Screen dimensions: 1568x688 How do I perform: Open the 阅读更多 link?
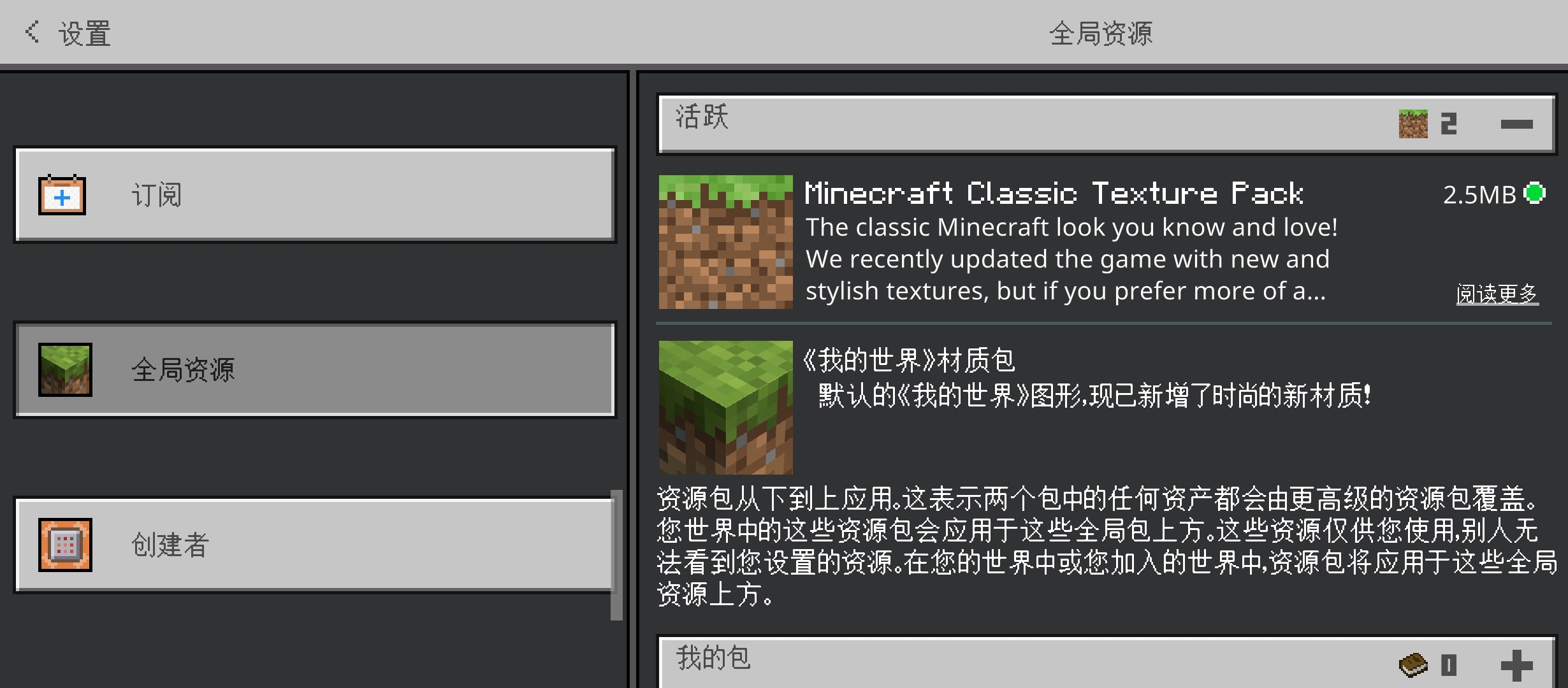tap(1497, 294)
